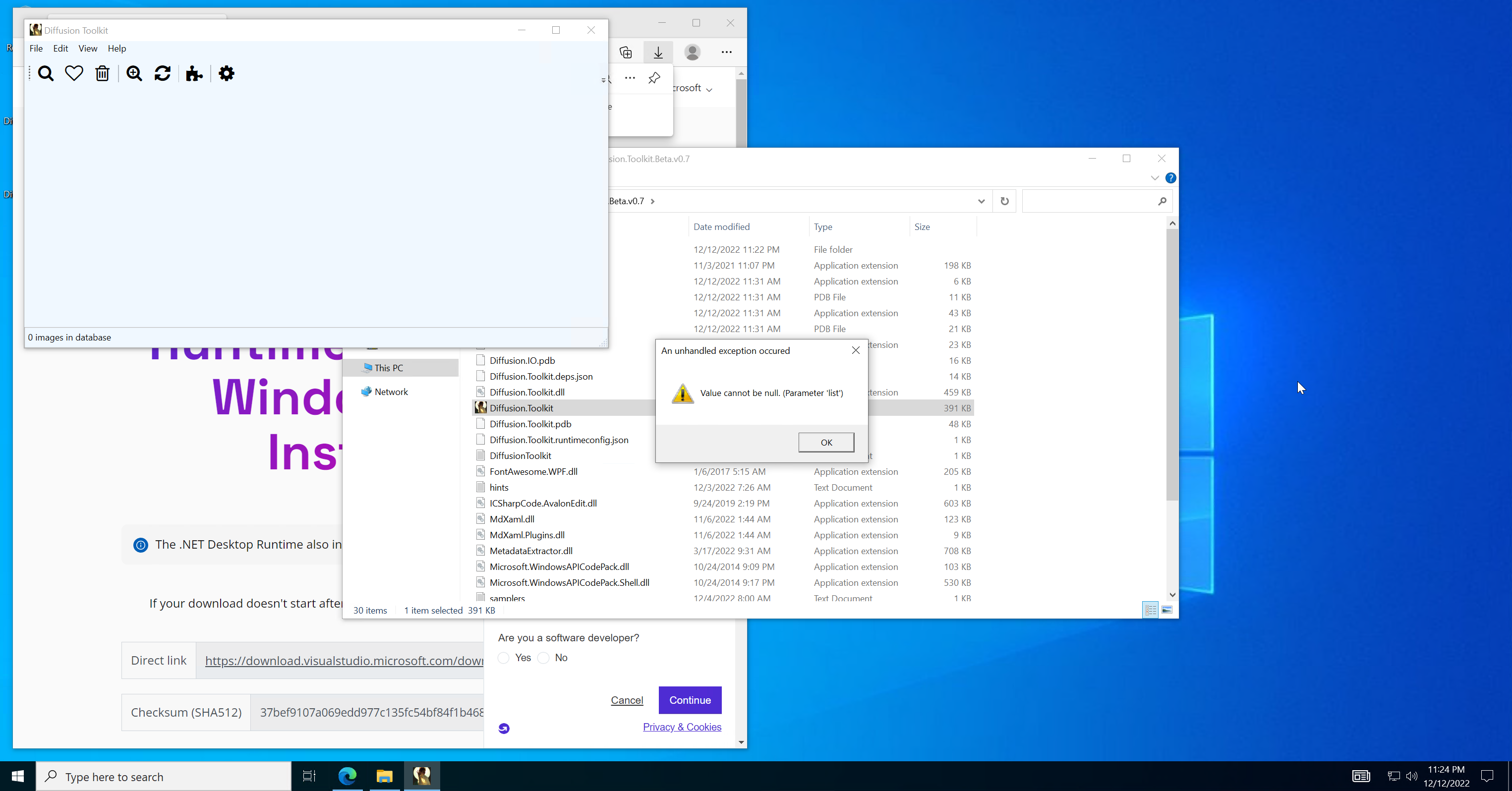
Task: Click the Explorer search input field
Action: 1097,201
